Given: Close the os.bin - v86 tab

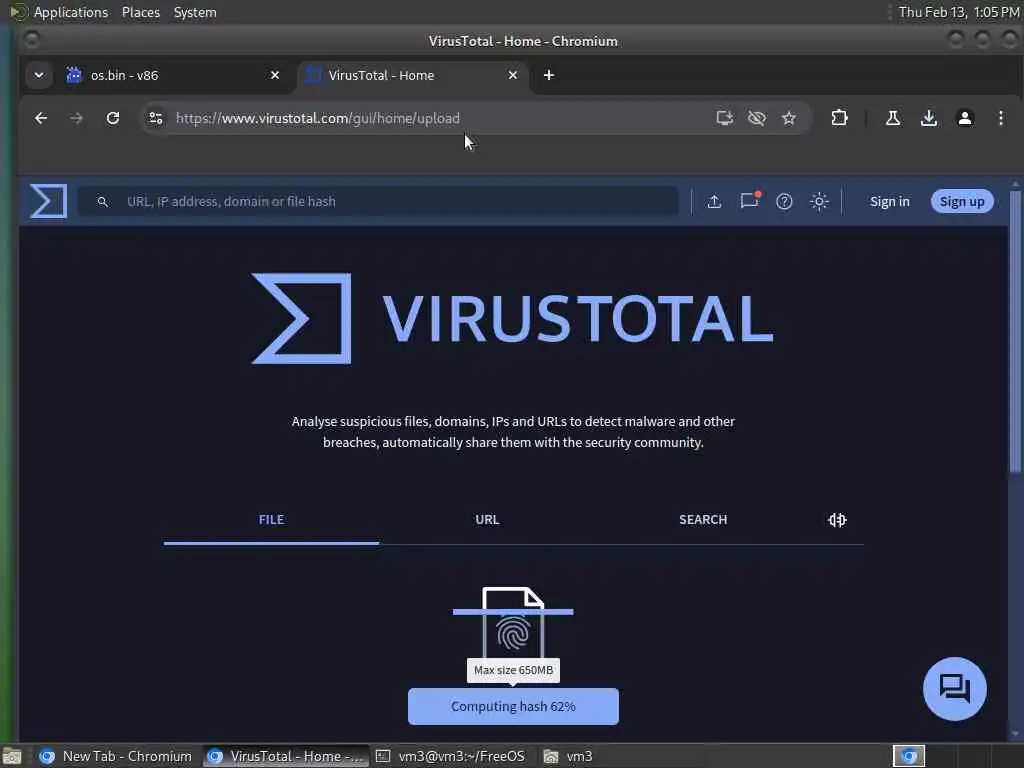Looking at the screenshot, I should [275, 75].
